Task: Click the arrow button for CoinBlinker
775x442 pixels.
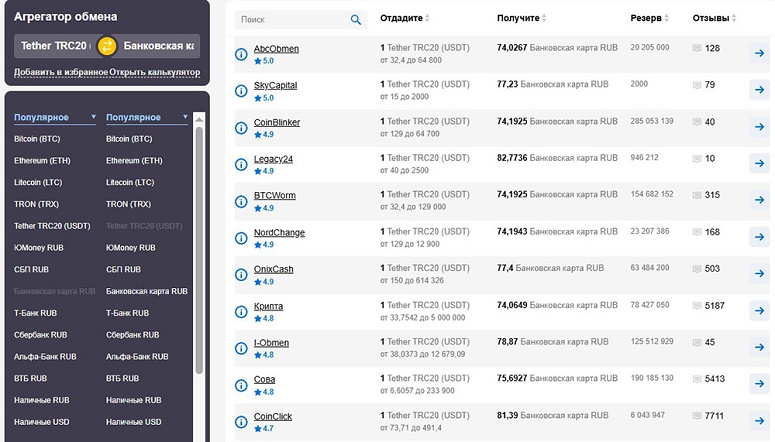Action: 759,127
